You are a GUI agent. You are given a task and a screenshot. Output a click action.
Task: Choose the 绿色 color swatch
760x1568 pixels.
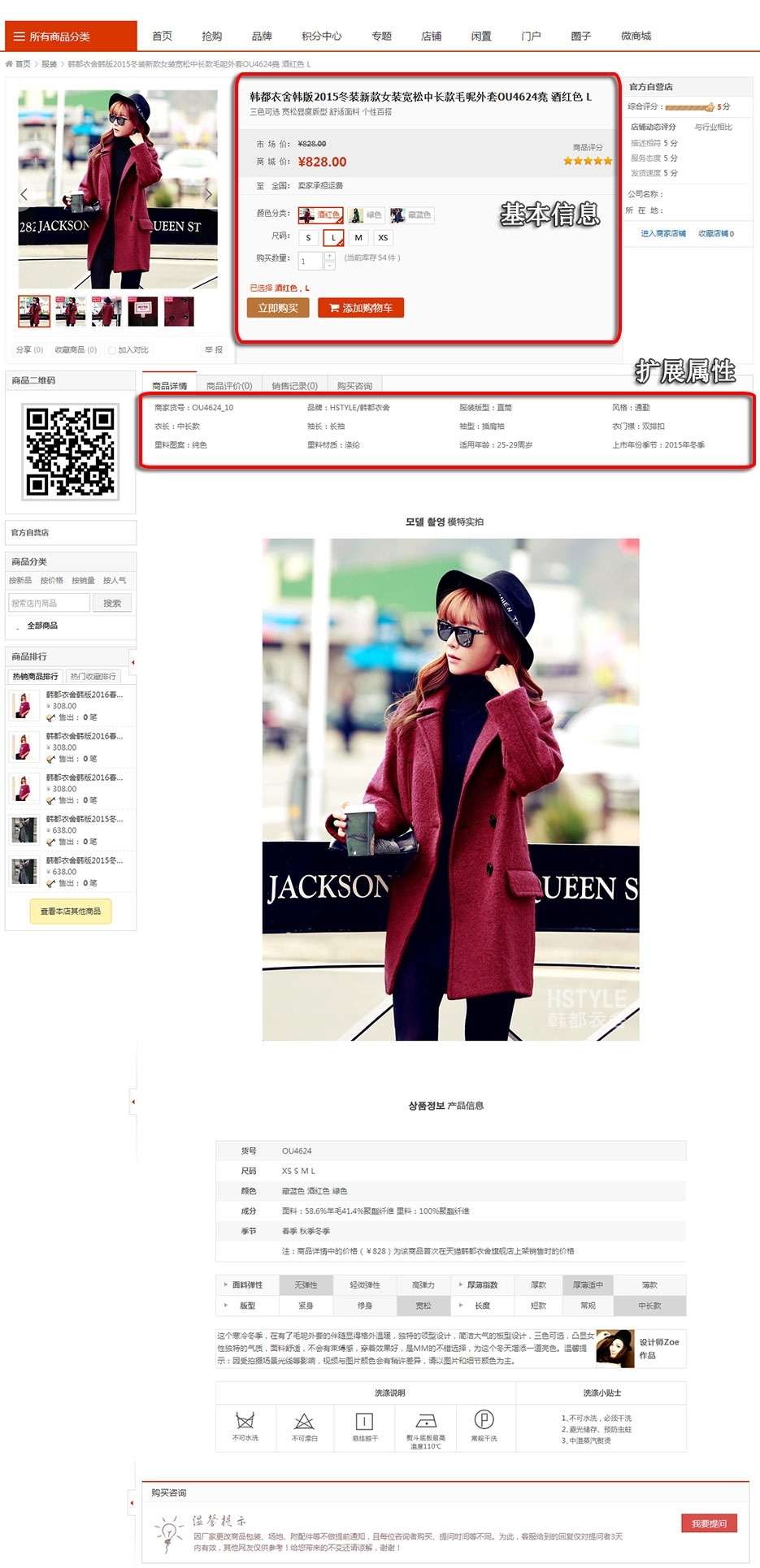click(366, 214)
